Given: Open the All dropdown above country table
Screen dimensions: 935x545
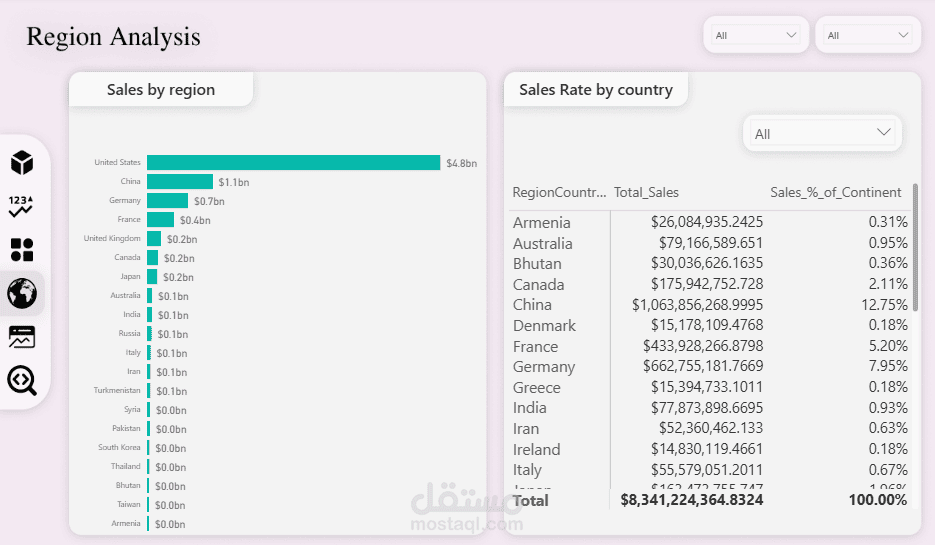Looking at the screenshot, I should tap(822, 134).
